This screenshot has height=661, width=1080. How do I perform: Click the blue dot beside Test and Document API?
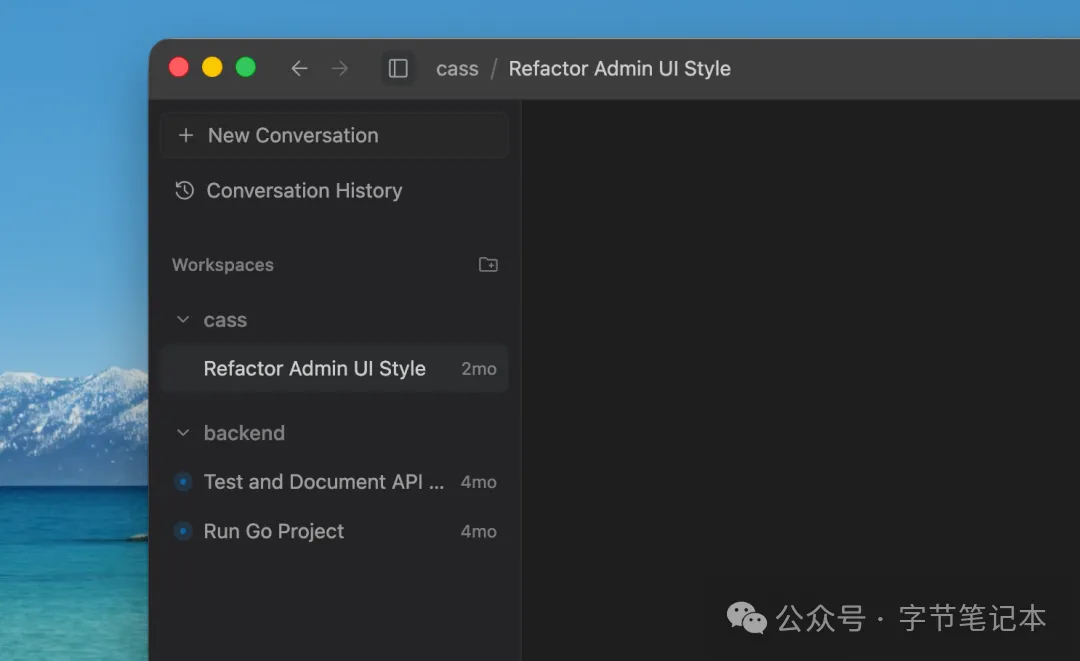183,481
